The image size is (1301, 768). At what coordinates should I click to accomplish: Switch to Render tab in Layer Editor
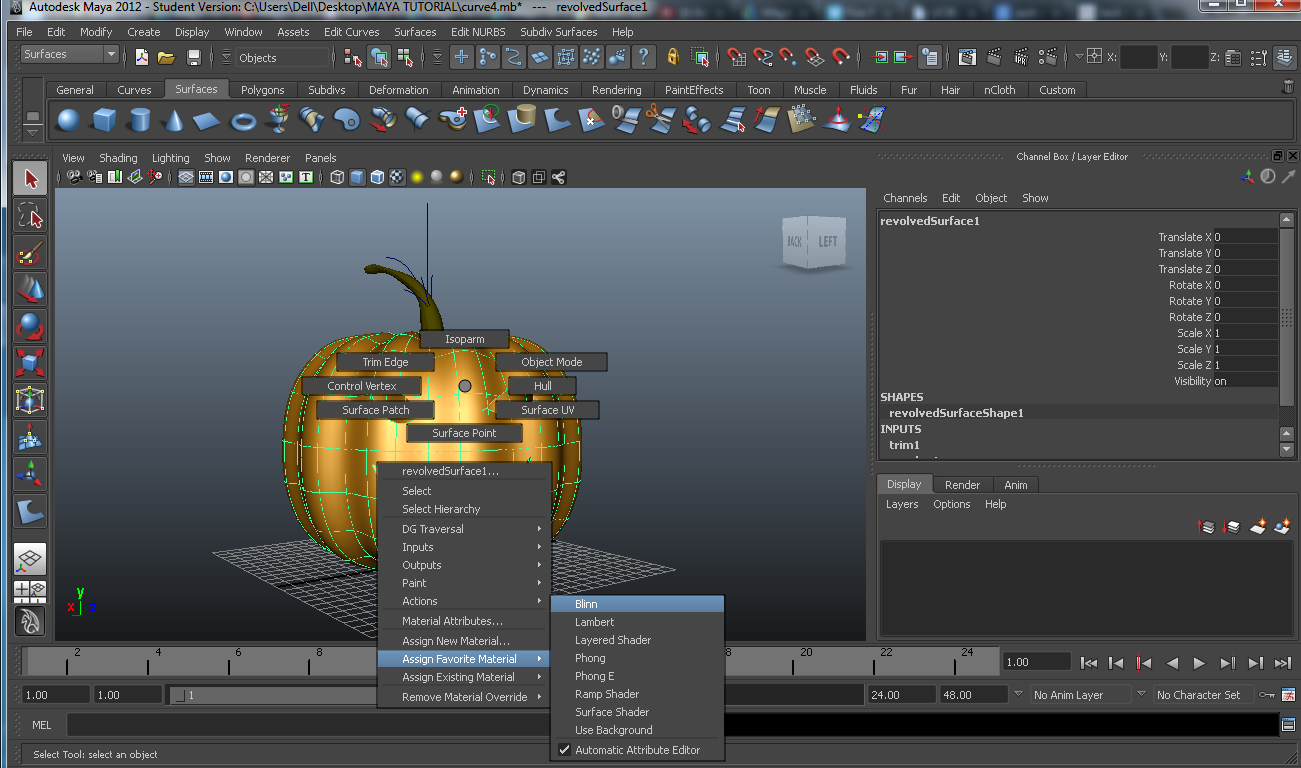(x=962, y=485)
